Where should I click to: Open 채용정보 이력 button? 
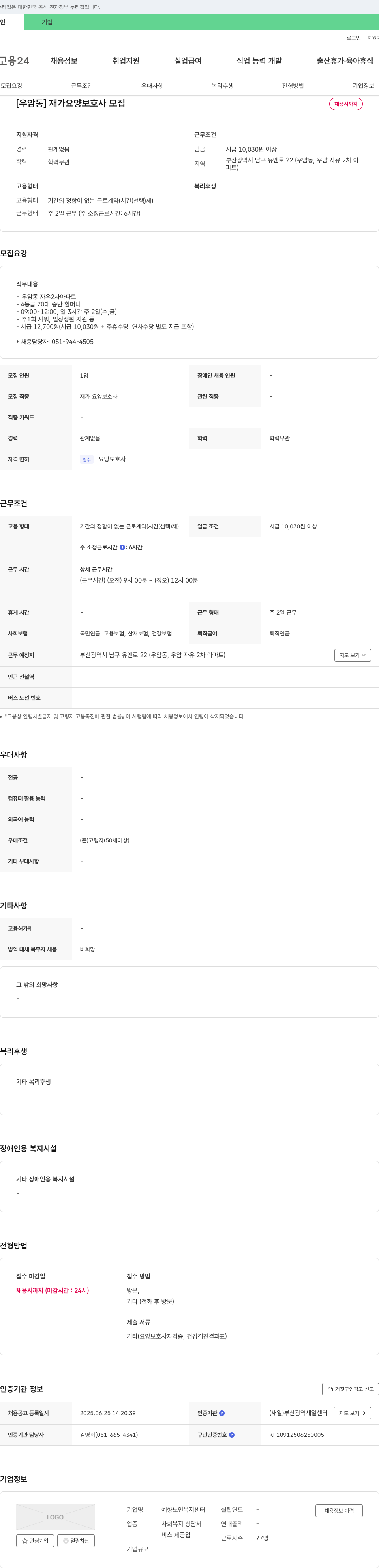[x=339, y=1510]
